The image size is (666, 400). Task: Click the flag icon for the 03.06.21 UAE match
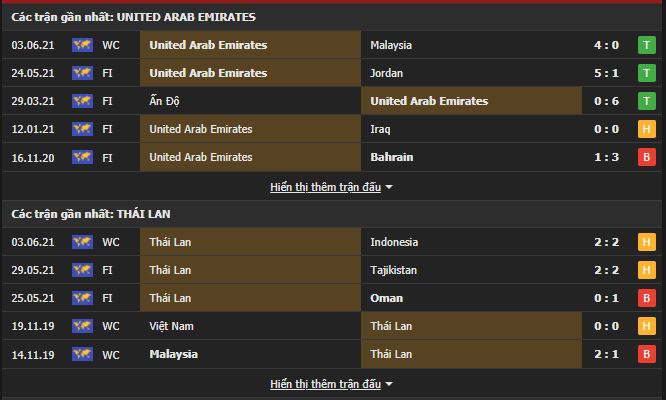82,45
